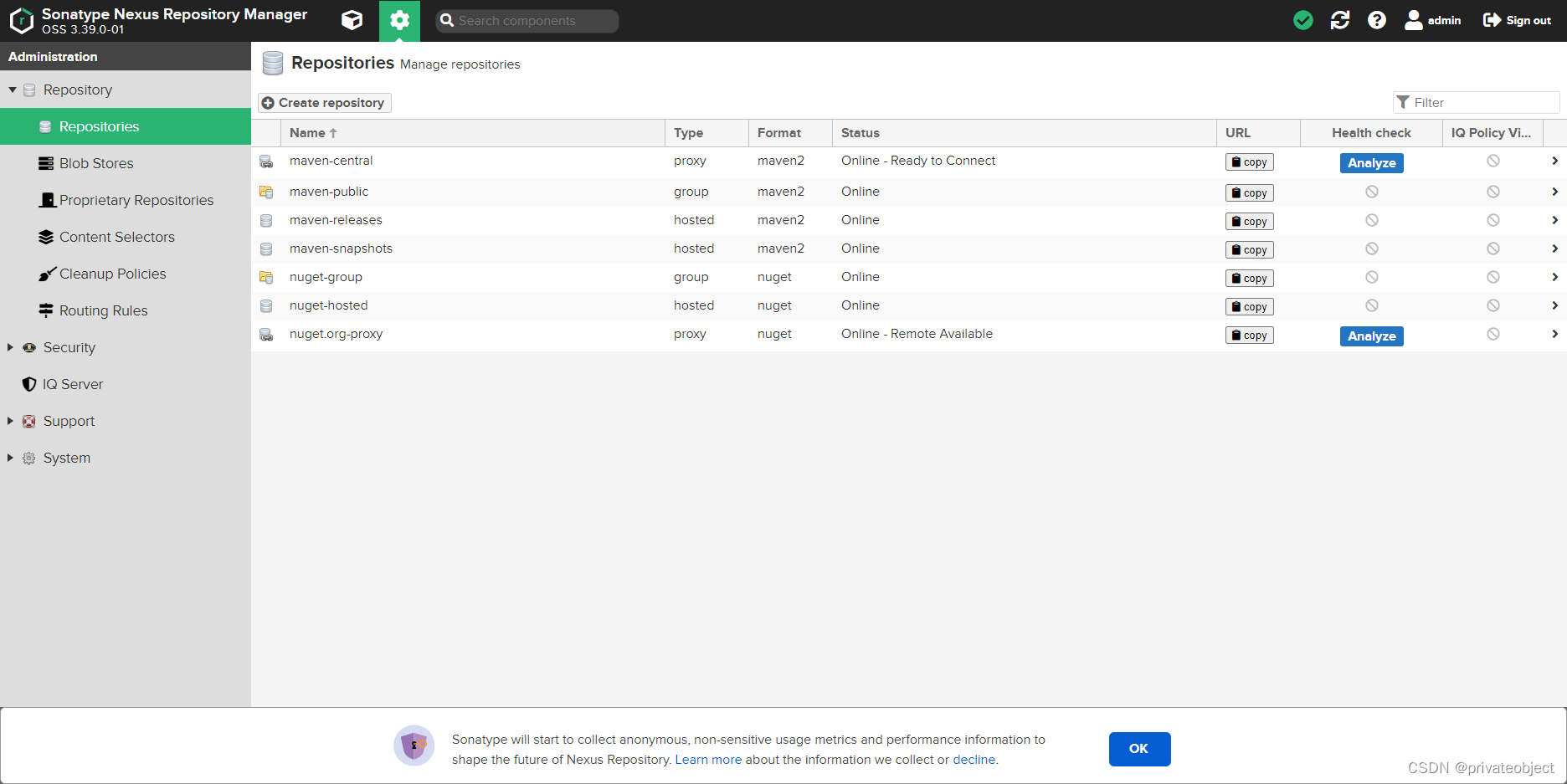This screenshot has width=1567, height=784.
Task: Copy the maven-releases URL
Action: tap(1249, 222)
